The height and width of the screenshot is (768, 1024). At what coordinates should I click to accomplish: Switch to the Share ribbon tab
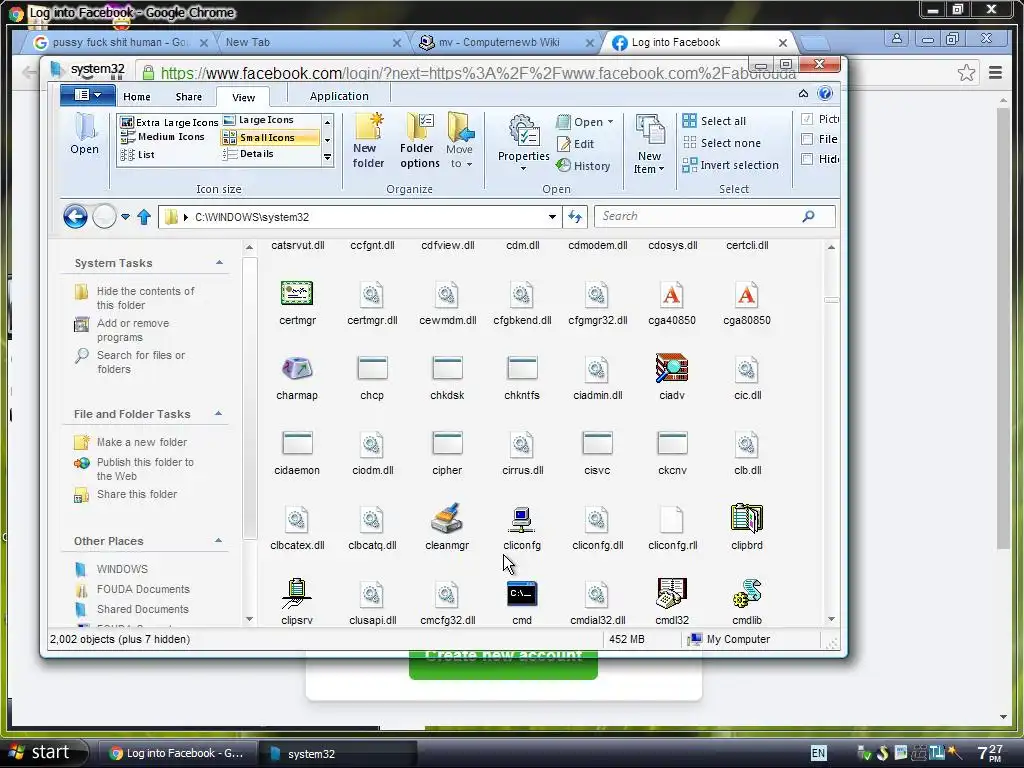pyautogui.click(x=189, y=97)
